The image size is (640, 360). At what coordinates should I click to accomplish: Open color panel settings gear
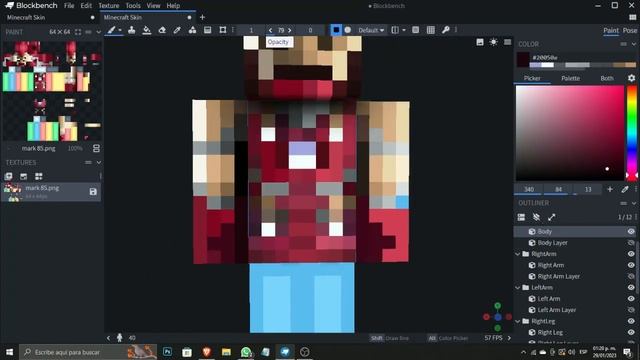tap(631, 78)
